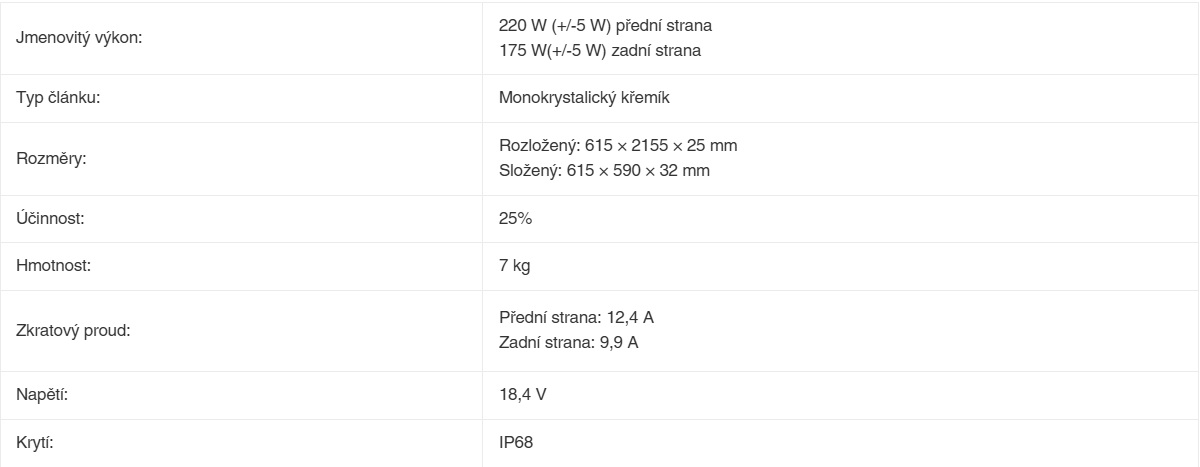Click the 'Zadní strana: 9,9 A' line
The width and height of the screenshot is (1200, 467).
[568, 343]
